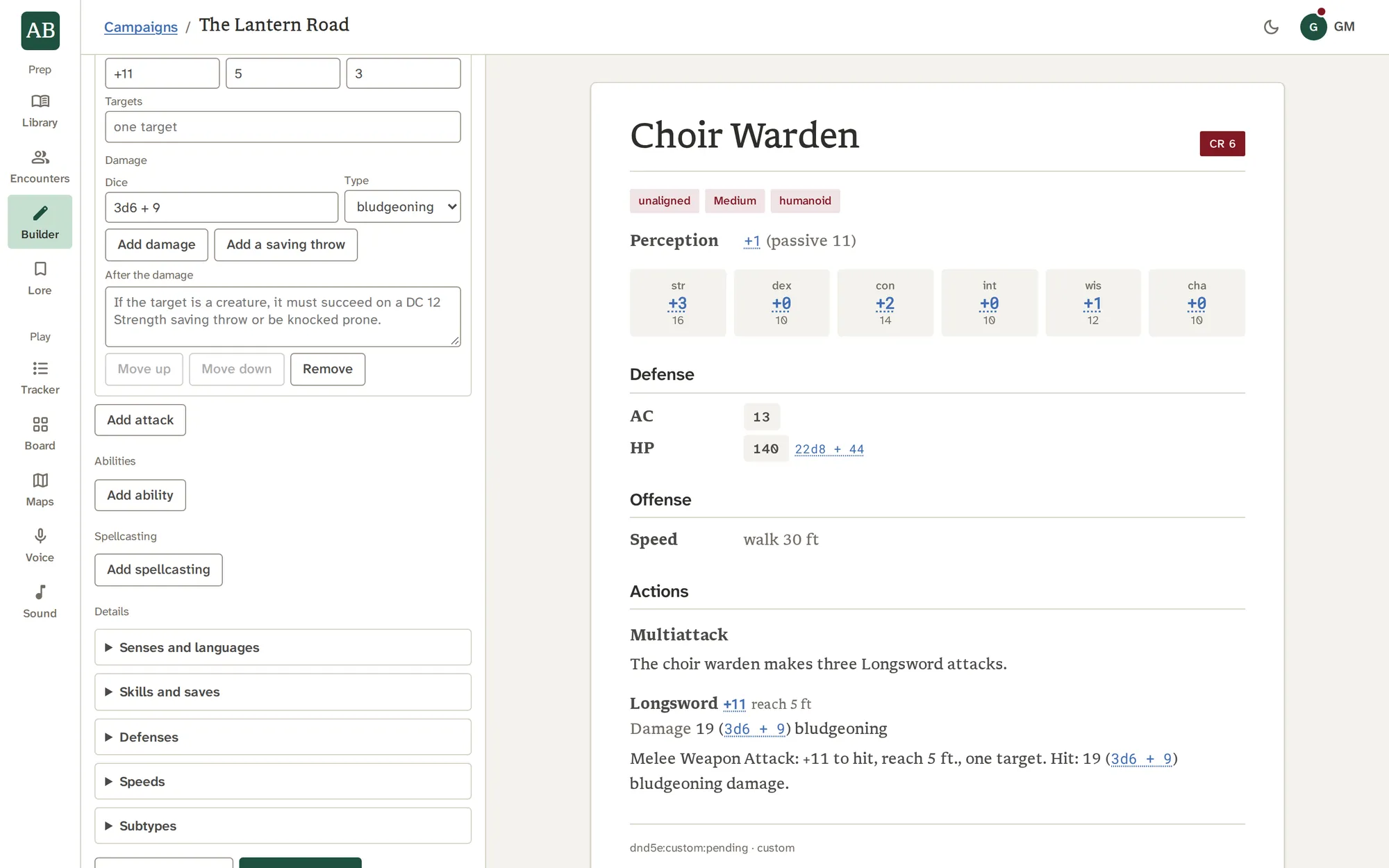Expand the Speeds details section
The width and height of the screenshot is (1389, 868).
pyautogui.click(x=283, y=781)
